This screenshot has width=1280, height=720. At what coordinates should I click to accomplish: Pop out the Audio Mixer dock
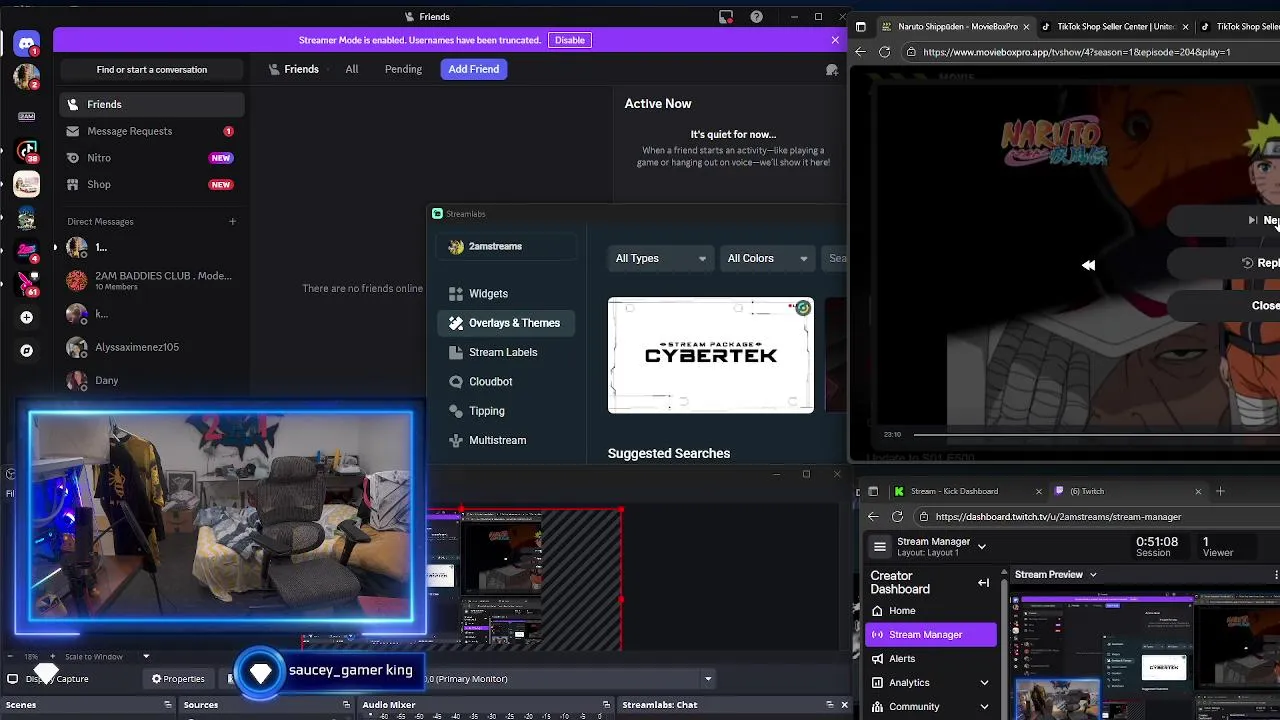tap(606, 705)
